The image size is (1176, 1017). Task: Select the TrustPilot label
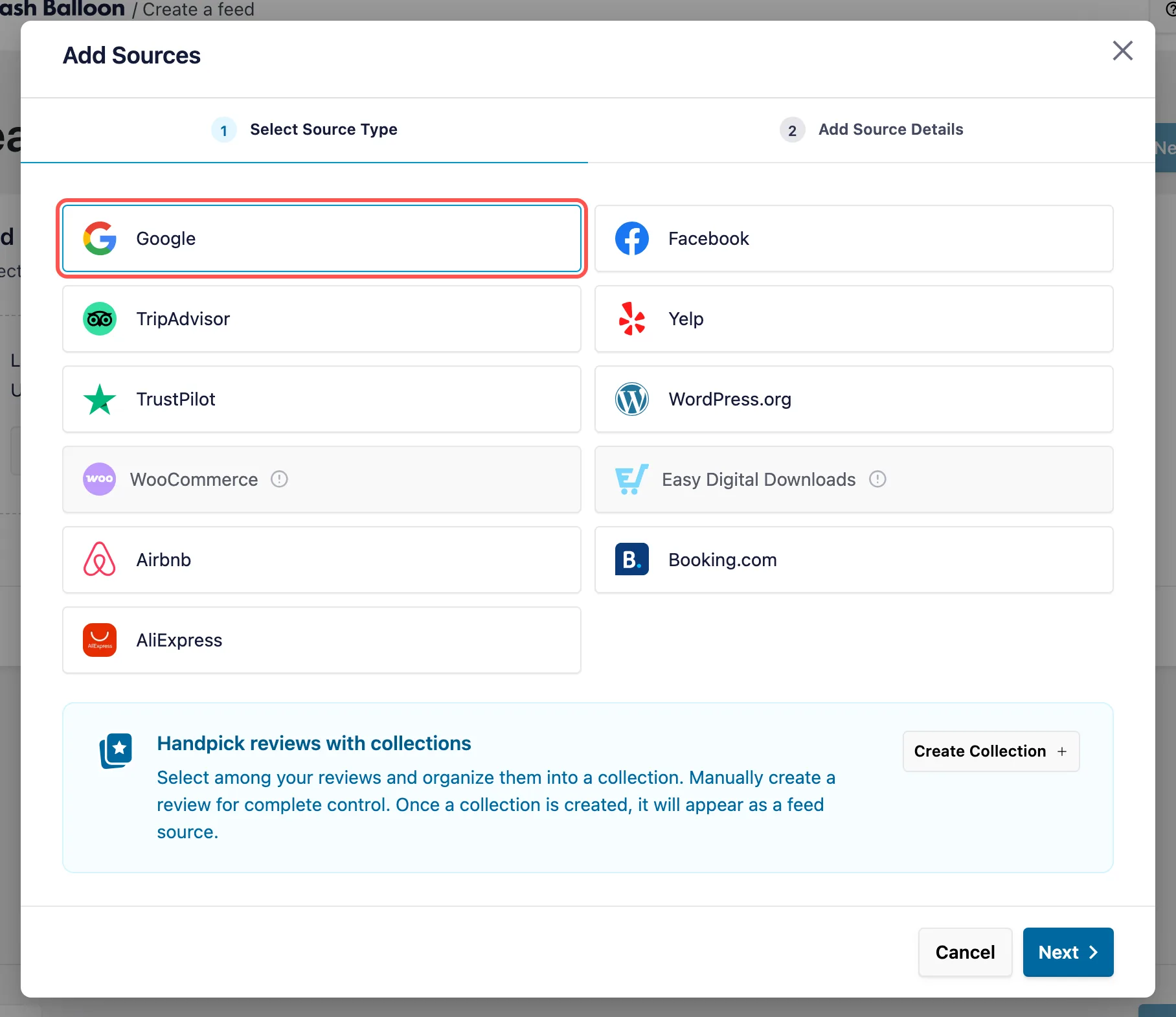175,399
